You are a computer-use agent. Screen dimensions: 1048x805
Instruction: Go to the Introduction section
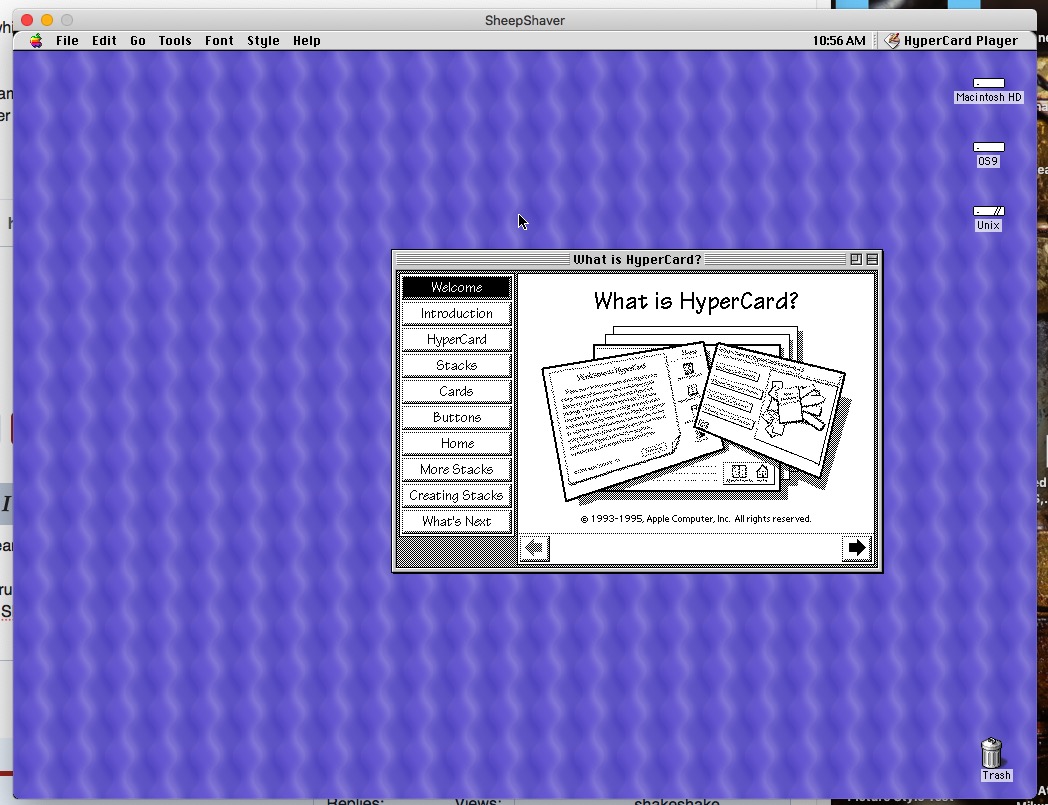click(456, 313)
